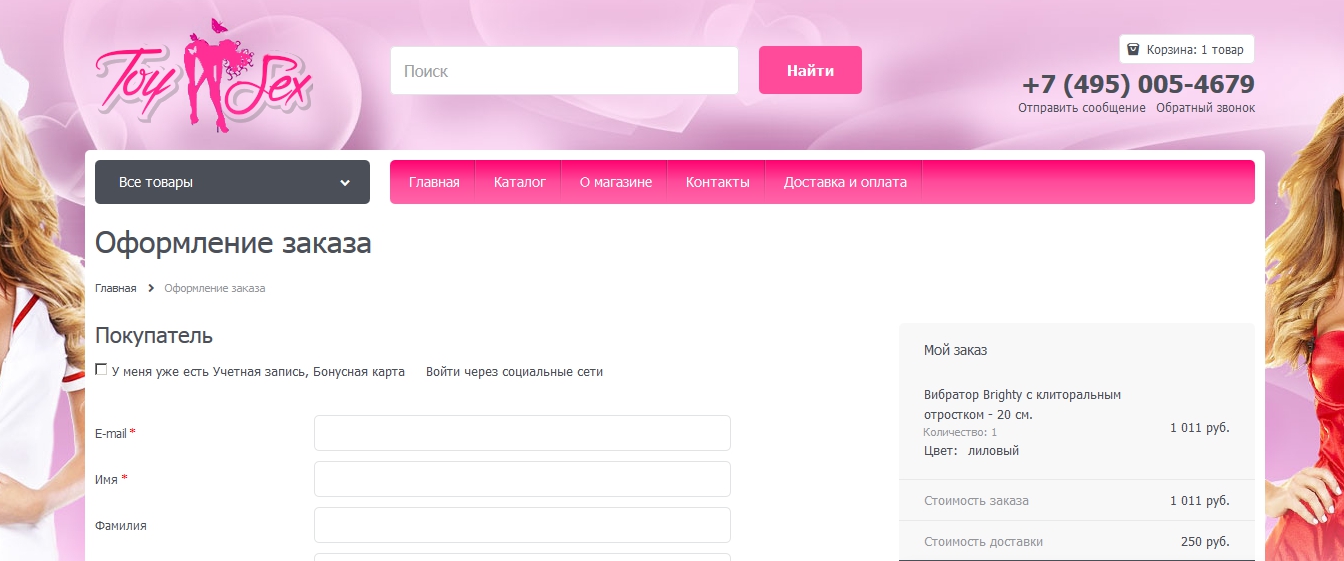
Task: Click the chevron in 'Все товары' menu
Action: point(345,183)
